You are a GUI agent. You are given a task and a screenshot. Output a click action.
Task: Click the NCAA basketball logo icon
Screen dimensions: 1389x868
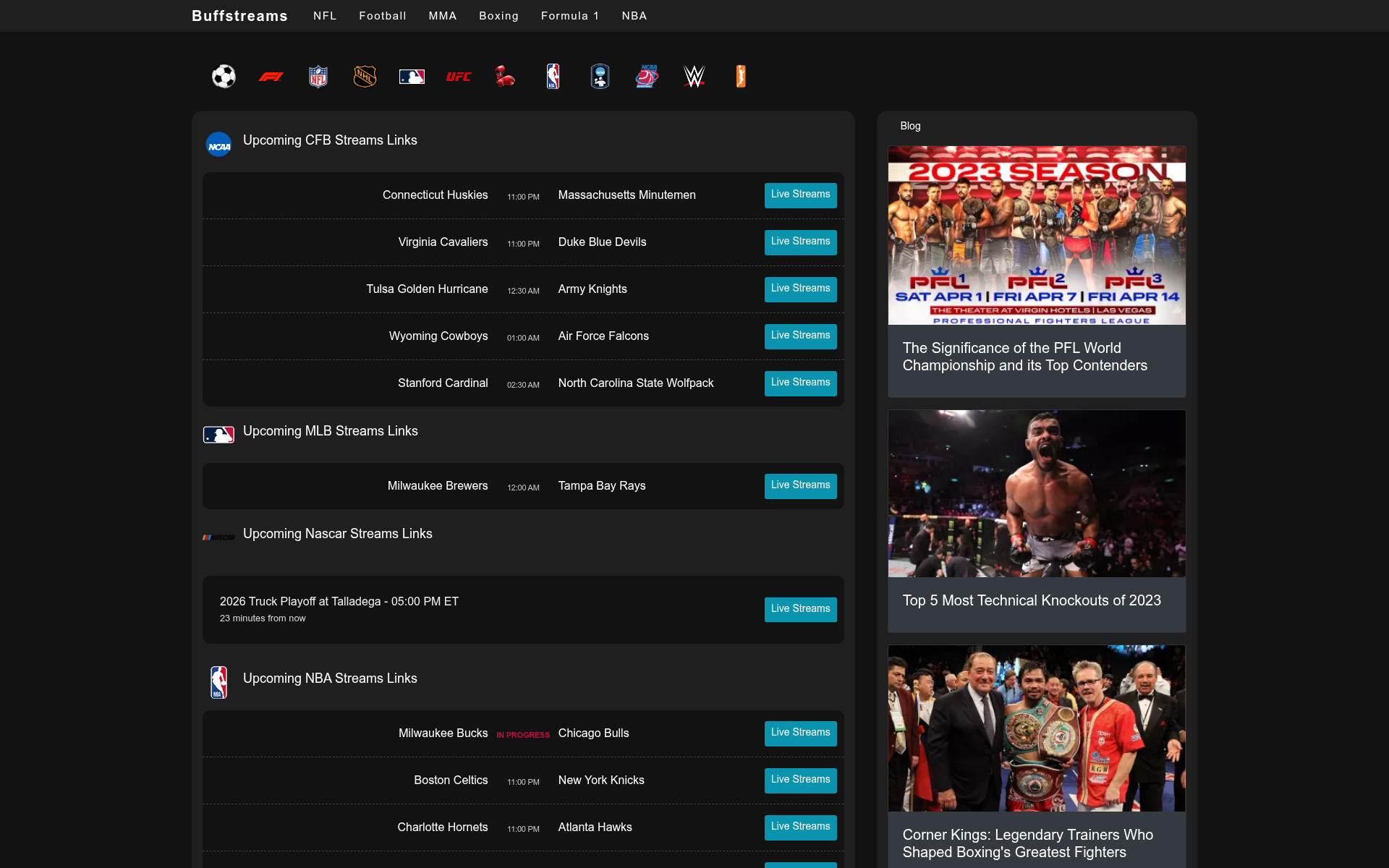point(647,76)
